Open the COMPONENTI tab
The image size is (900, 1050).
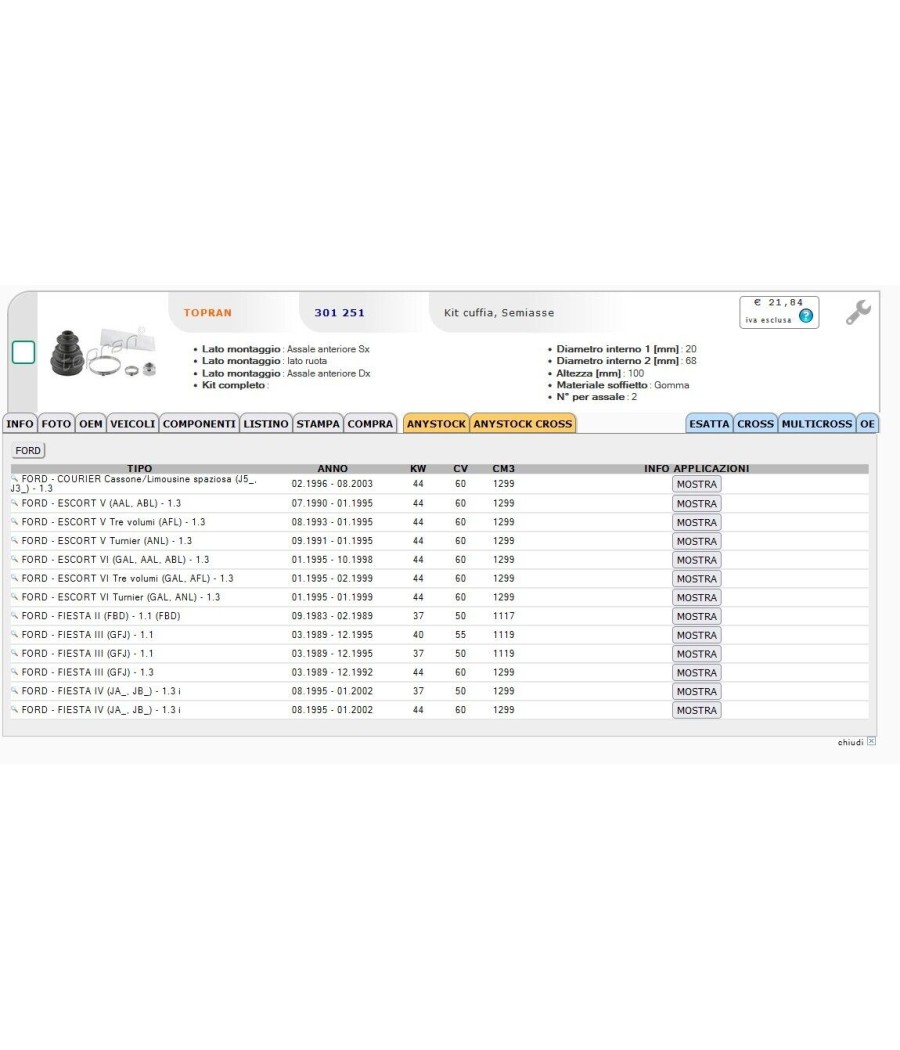[x=200, y=424]
